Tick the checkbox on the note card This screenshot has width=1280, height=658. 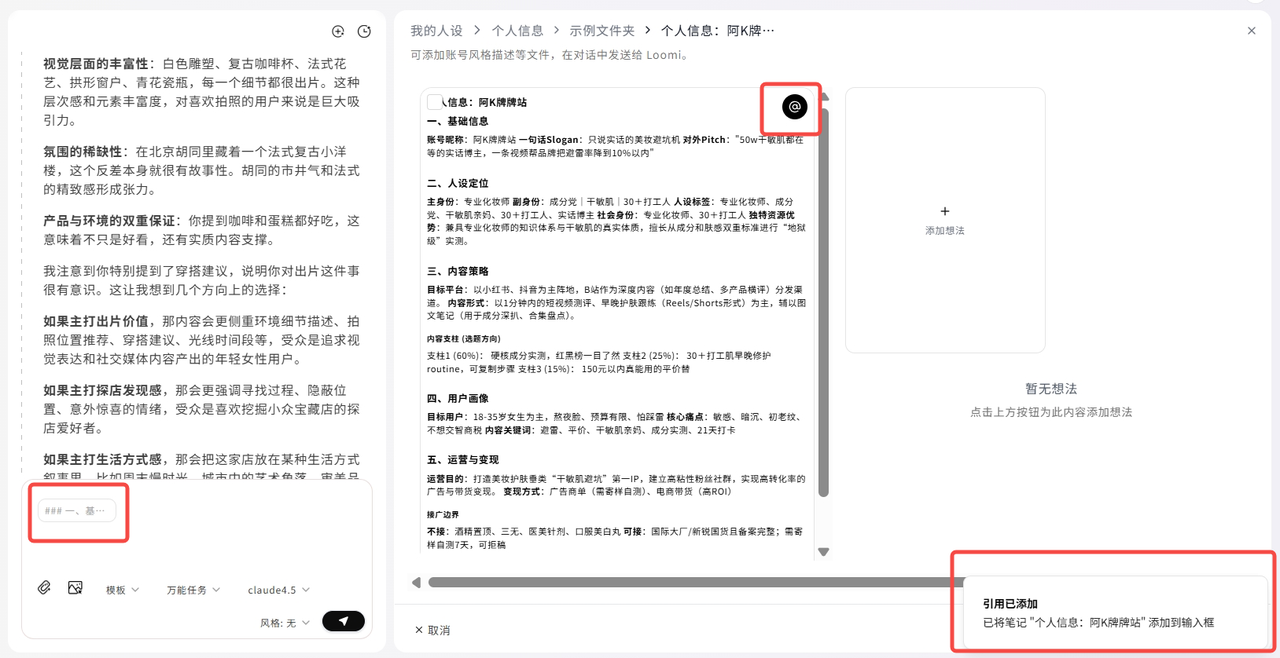tap(435, 102)
